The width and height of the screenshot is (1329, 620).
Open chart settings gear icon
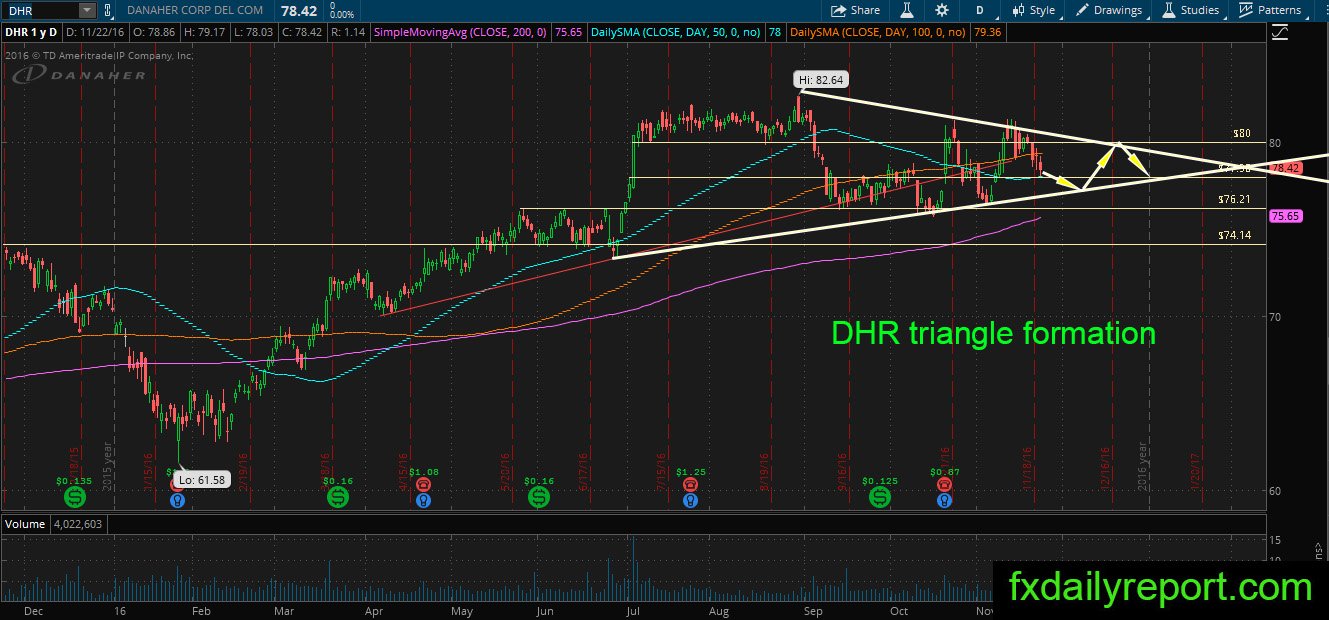point(942,10)
